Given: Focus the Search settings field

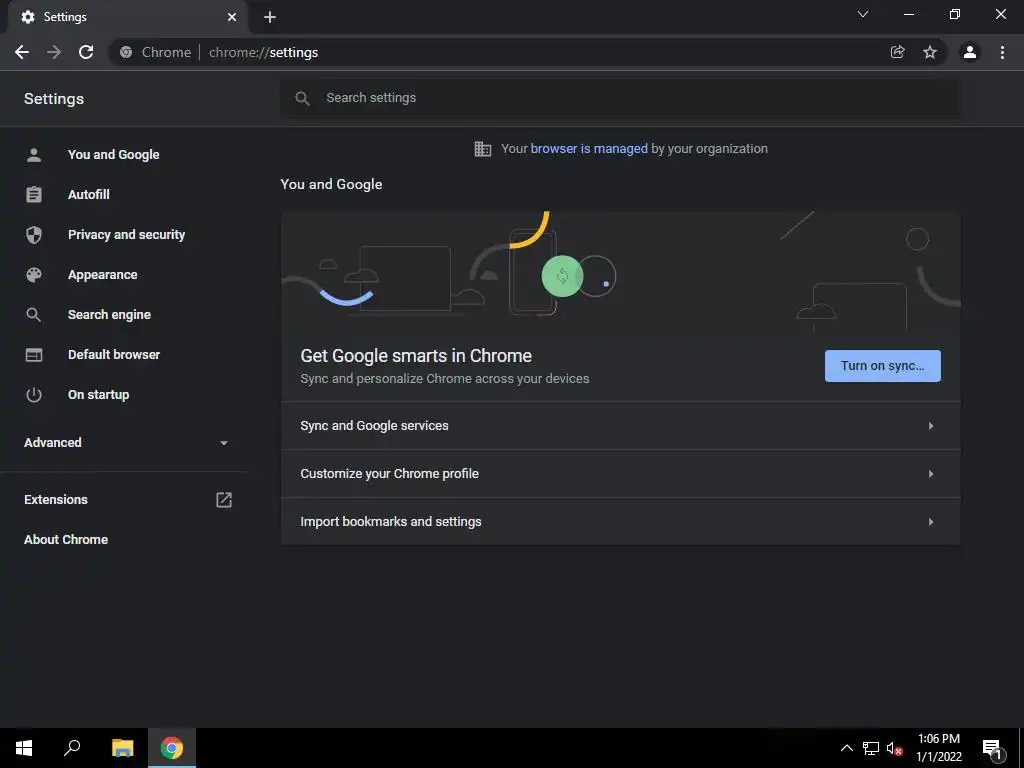Looking at the screenshot, I should (x=620, y=98).
